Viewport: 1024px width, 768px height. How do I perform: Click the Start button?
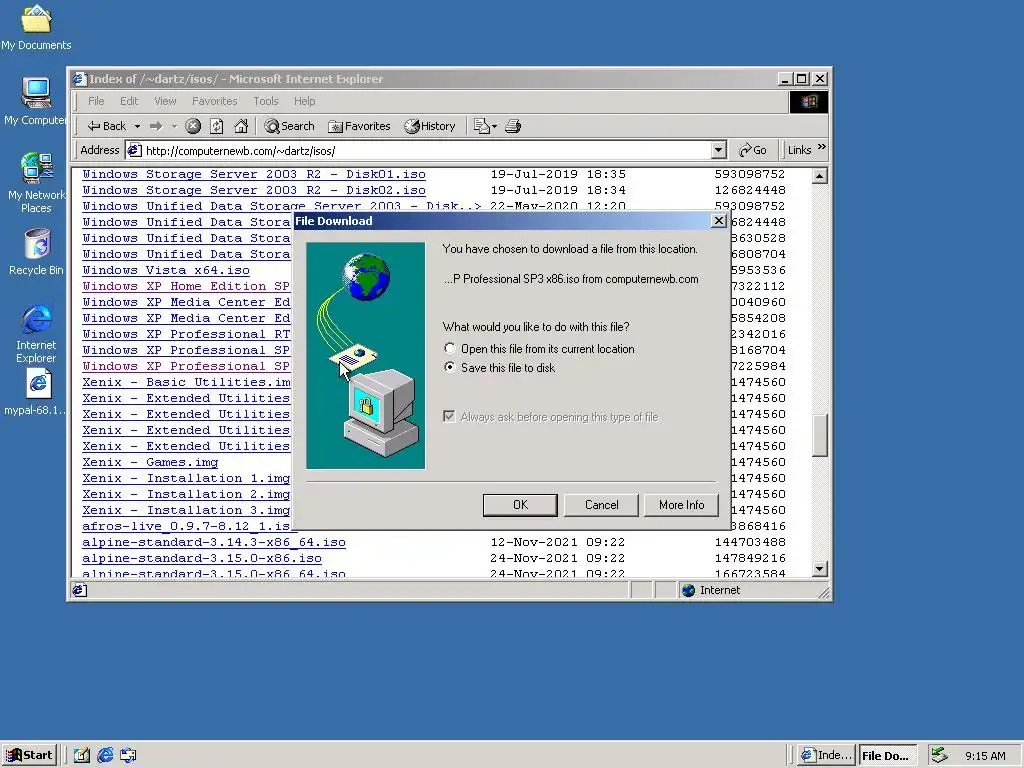click(x=30, y=755)
